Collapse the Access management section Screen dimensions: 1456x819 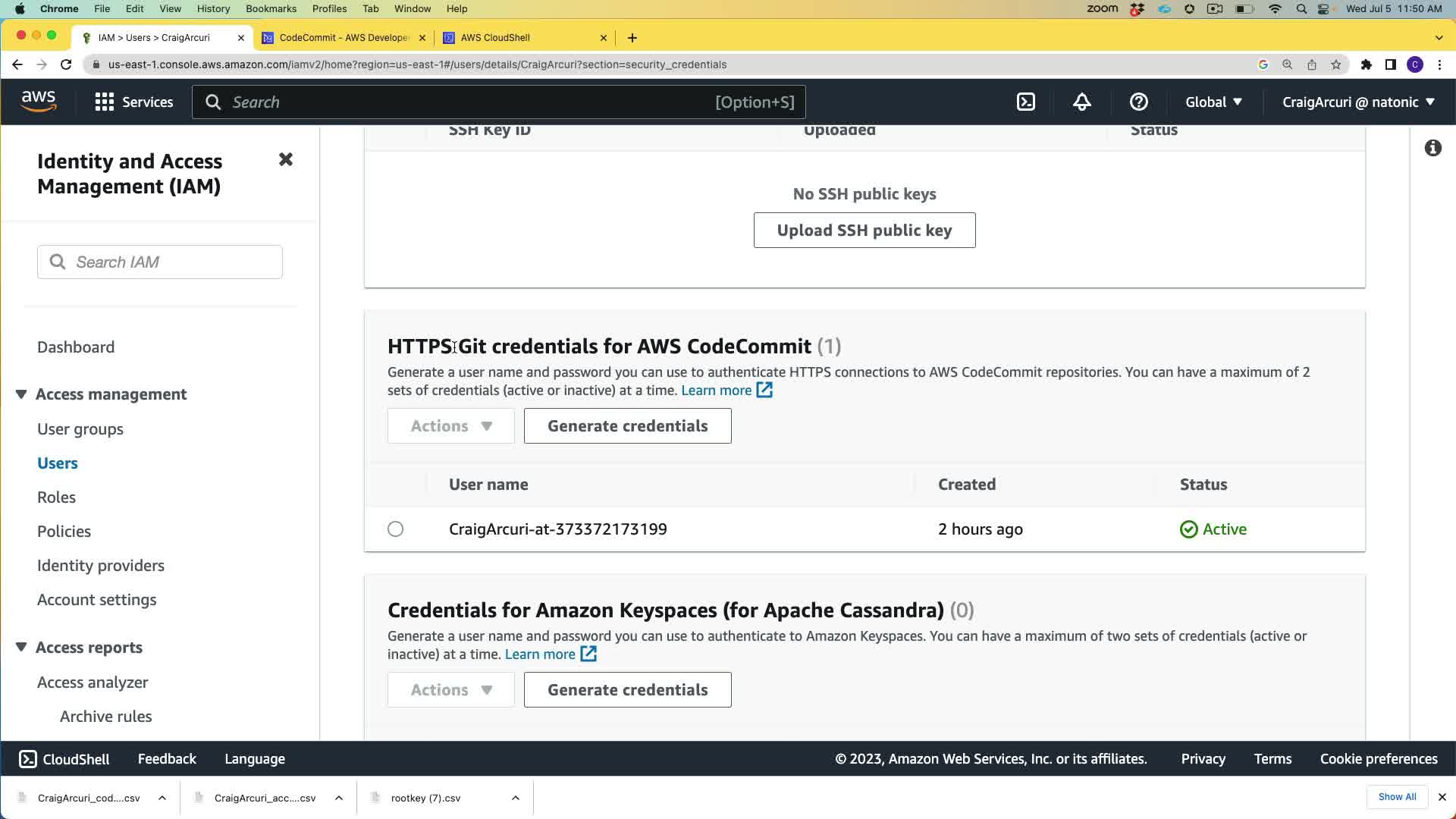point(21,394)
